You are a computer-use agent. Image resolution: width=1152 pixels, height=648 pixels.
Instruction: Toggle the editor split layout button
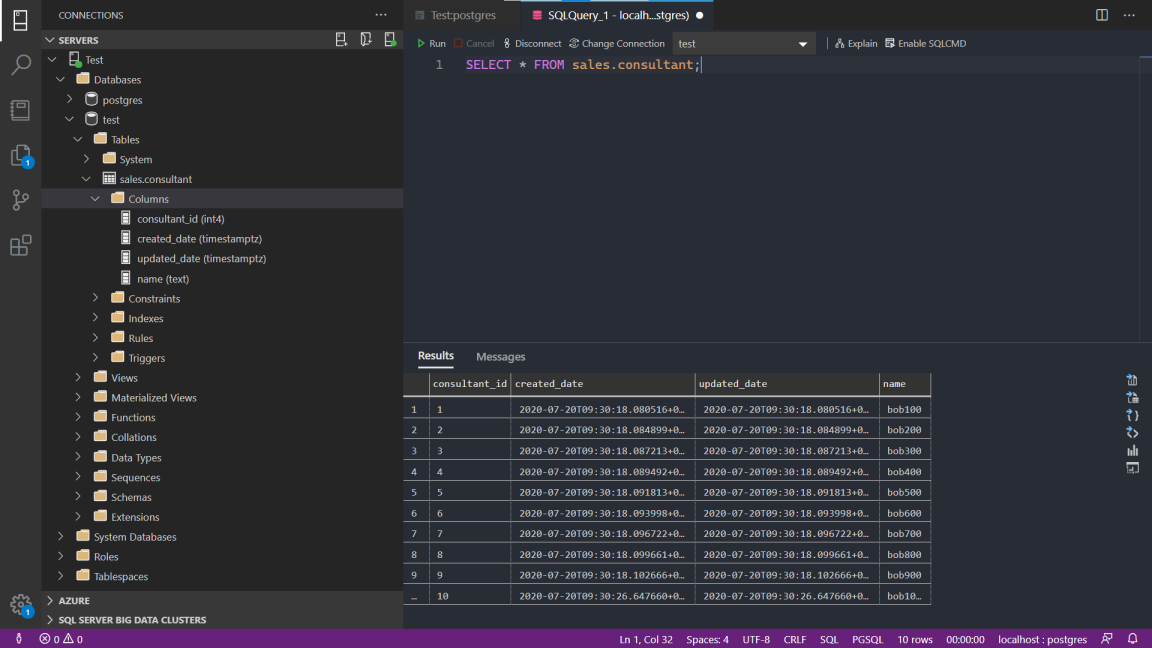tap(1101, 14)
